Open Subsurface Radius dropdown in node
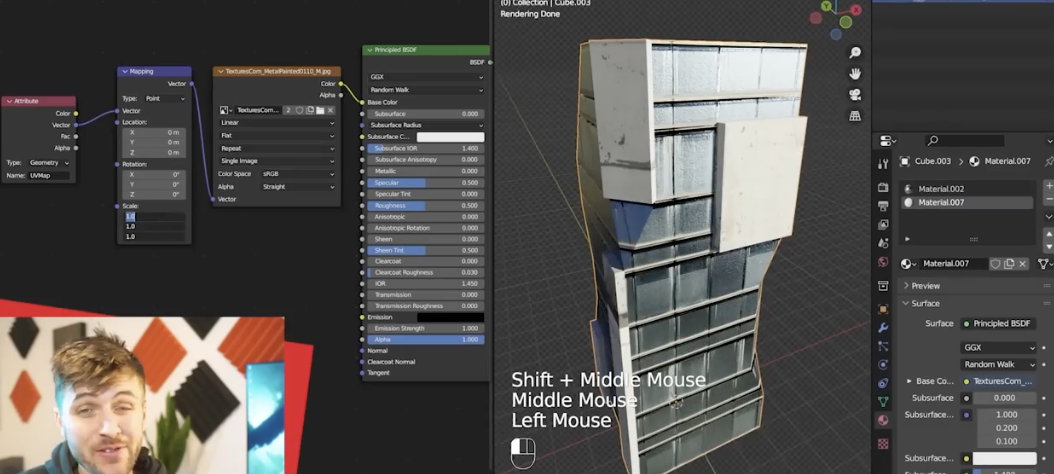The height and width of the screenshot is (474, 1054). pyautogui.click(x=426, y=125)
